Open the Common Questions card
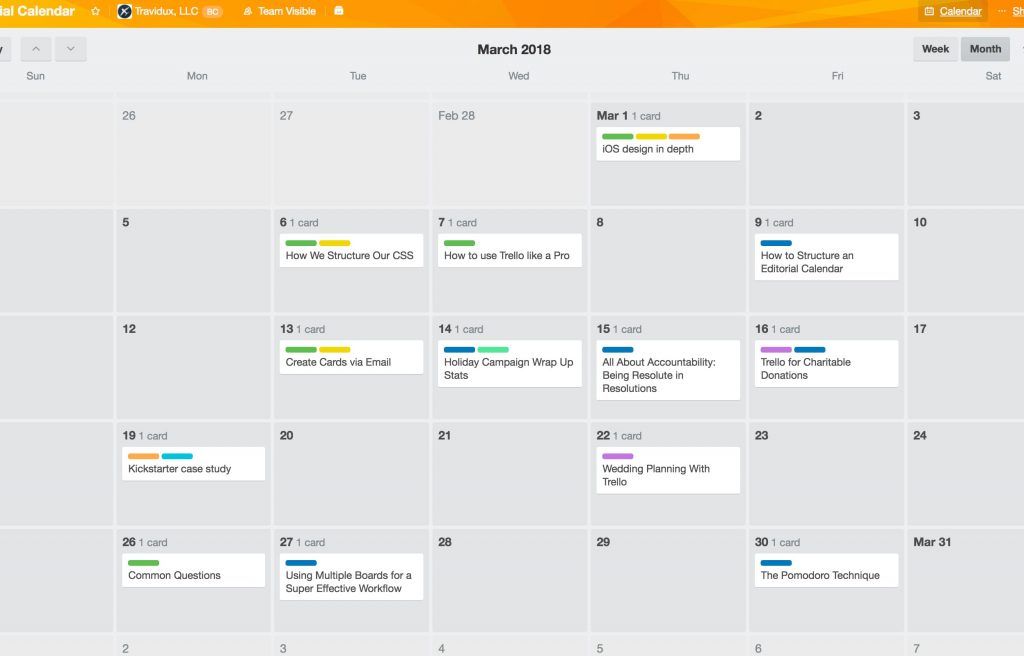Image resolution: width=1024 pixels, height=656 pixels. [x=193, y=570]
